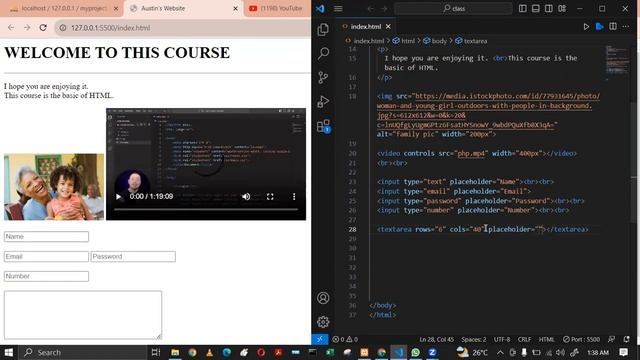
Task: Open the Extensions view
Action: coord(323,126)
